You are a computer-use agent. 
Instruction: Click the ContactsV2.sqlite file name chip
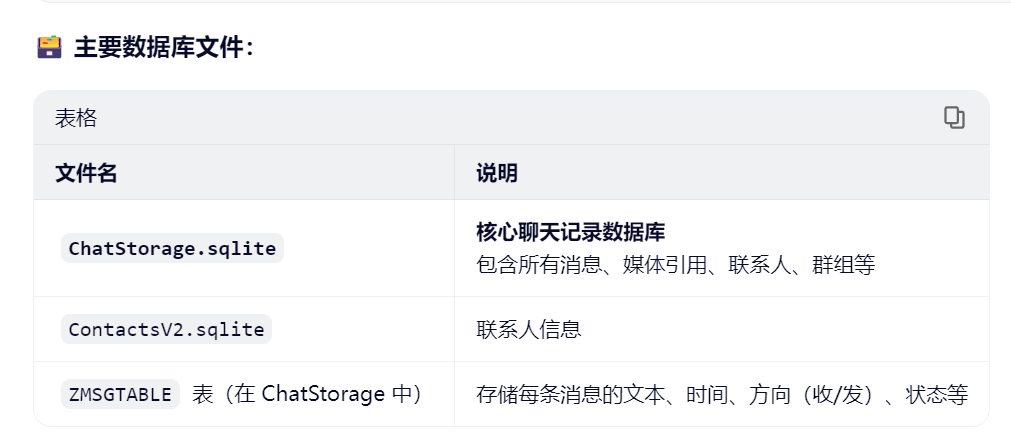[x=166, y=329]
